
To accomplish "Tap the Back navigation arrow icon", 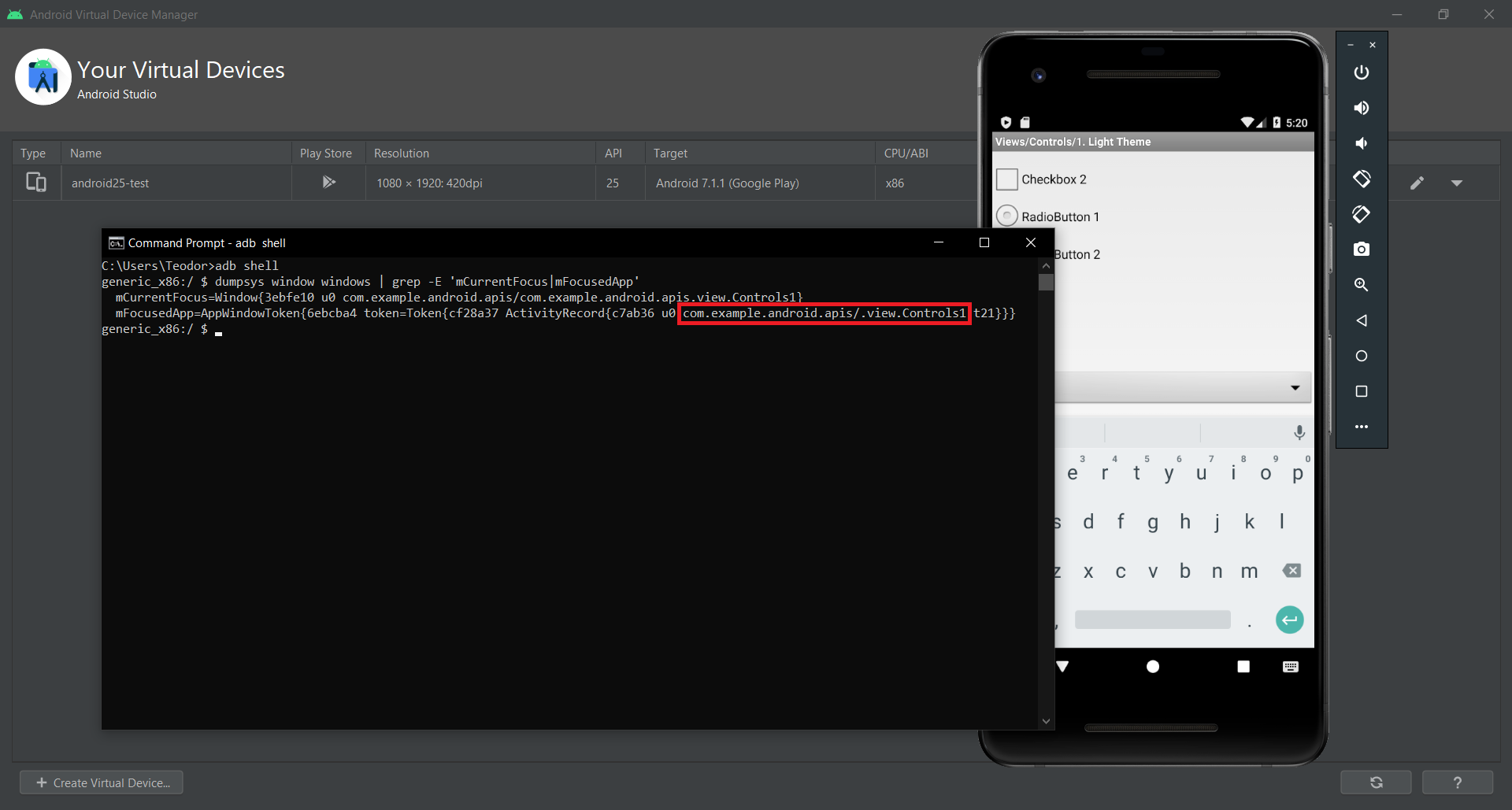I will click(x=1362, y=320).
